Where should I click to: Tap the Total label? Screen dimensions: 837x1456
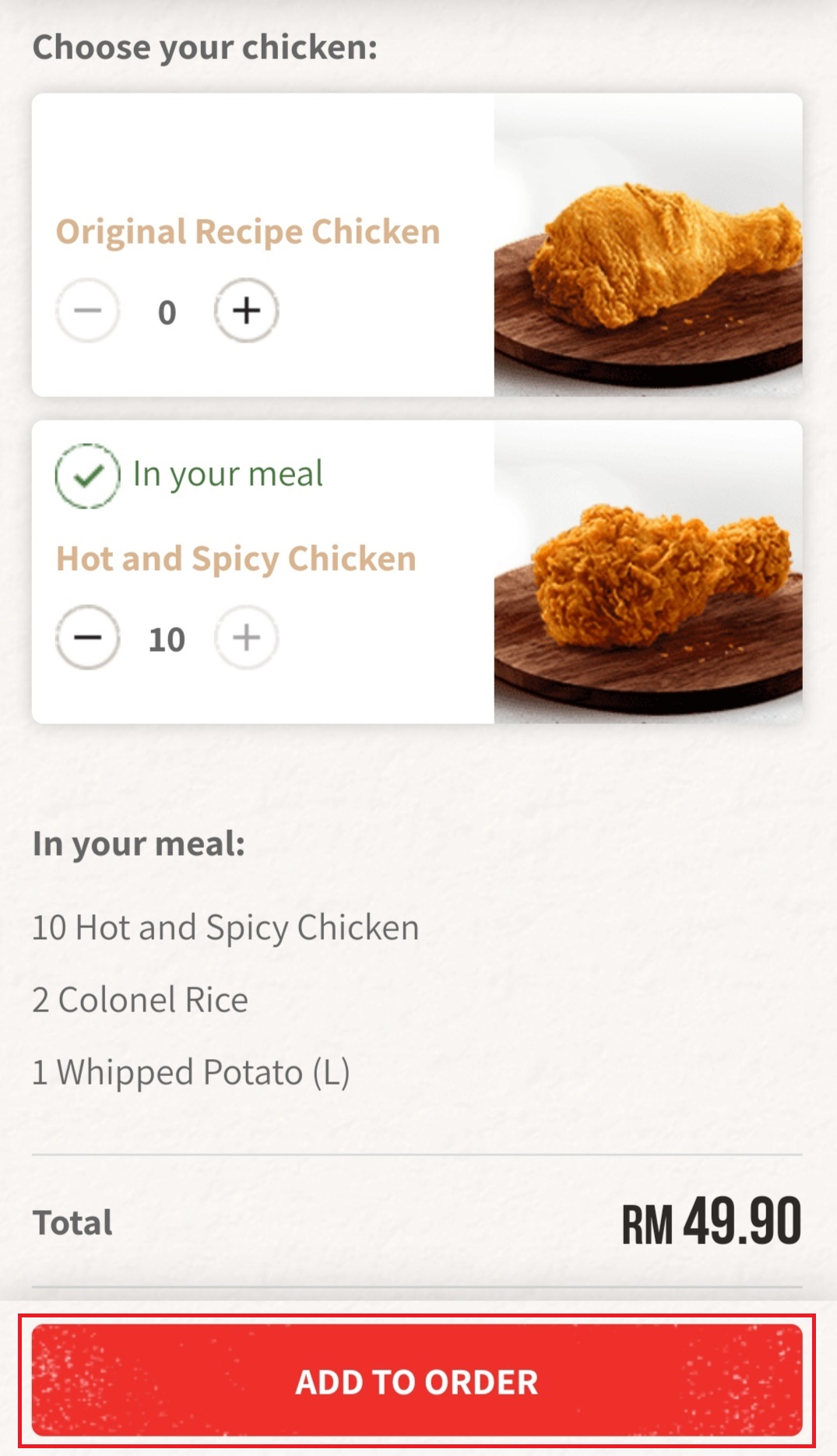point(72,1222)
